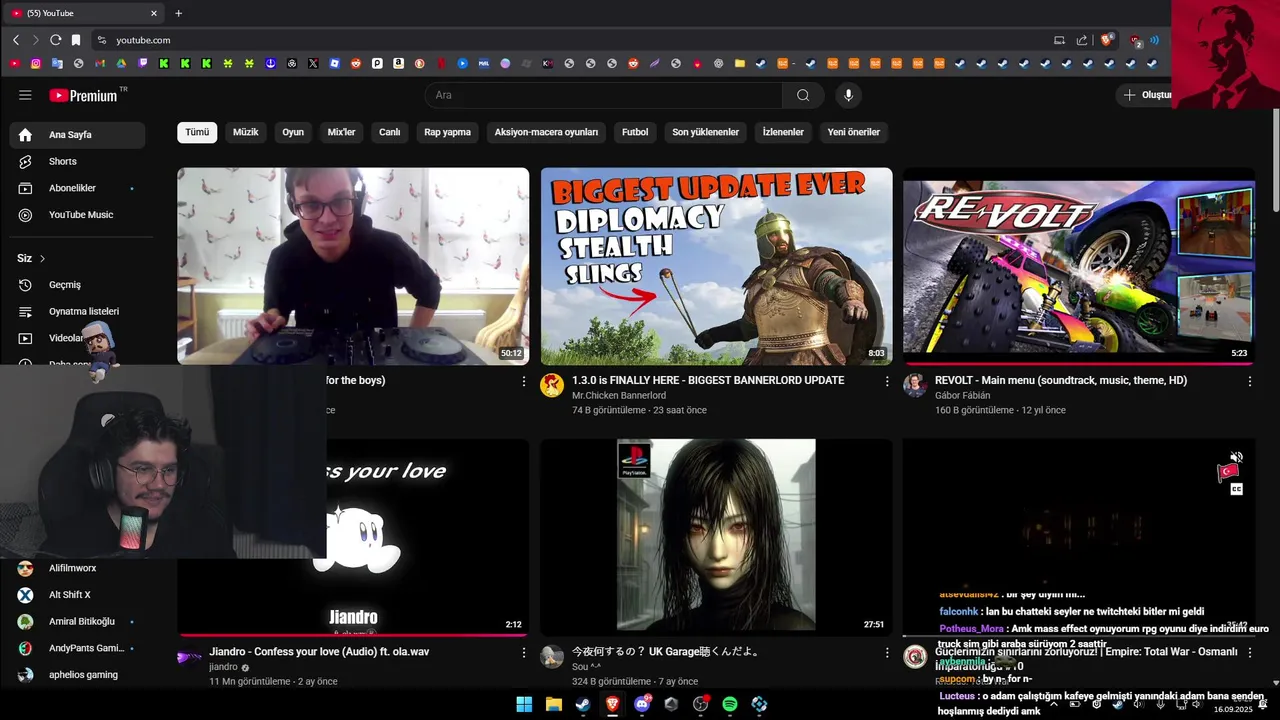Select the Futbol filter chip
1280x720 pixels.
point(635,132)
